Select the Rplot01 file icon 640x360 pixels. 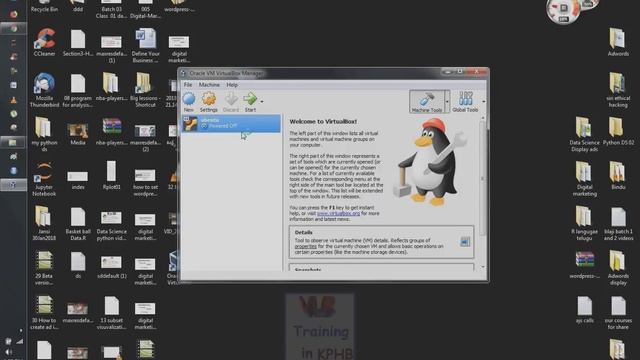coord(111,176)
